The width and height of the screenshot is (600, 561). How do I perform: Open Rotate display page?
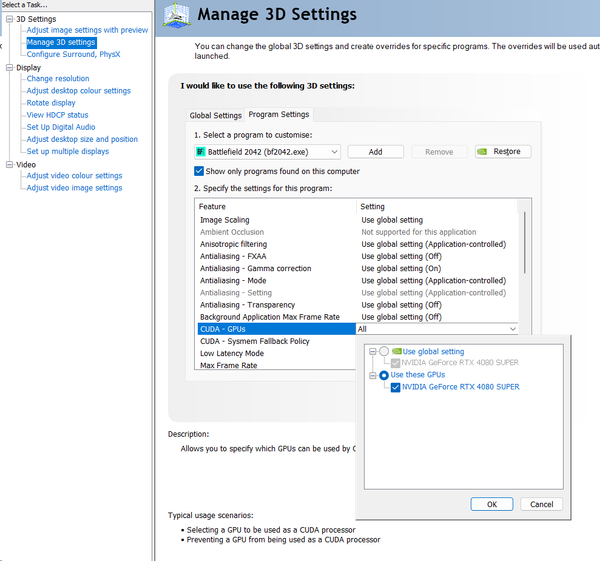[x=51, y=103]
